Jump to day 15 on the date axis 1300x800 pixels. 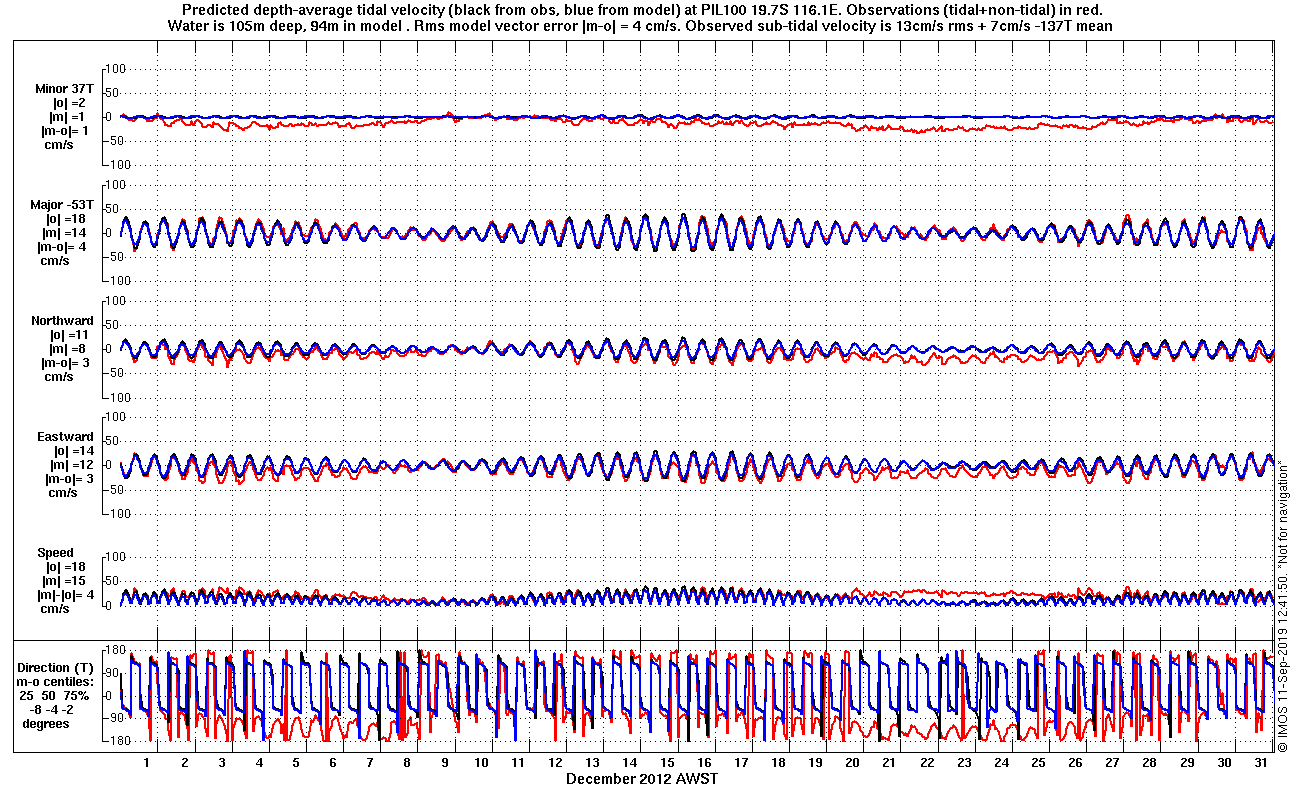coord(667,763)
